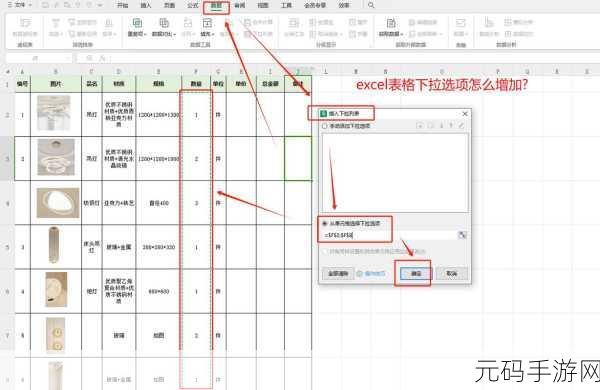
Task: Click the 表格 icon in ribbon
Action: click(460, 23)
